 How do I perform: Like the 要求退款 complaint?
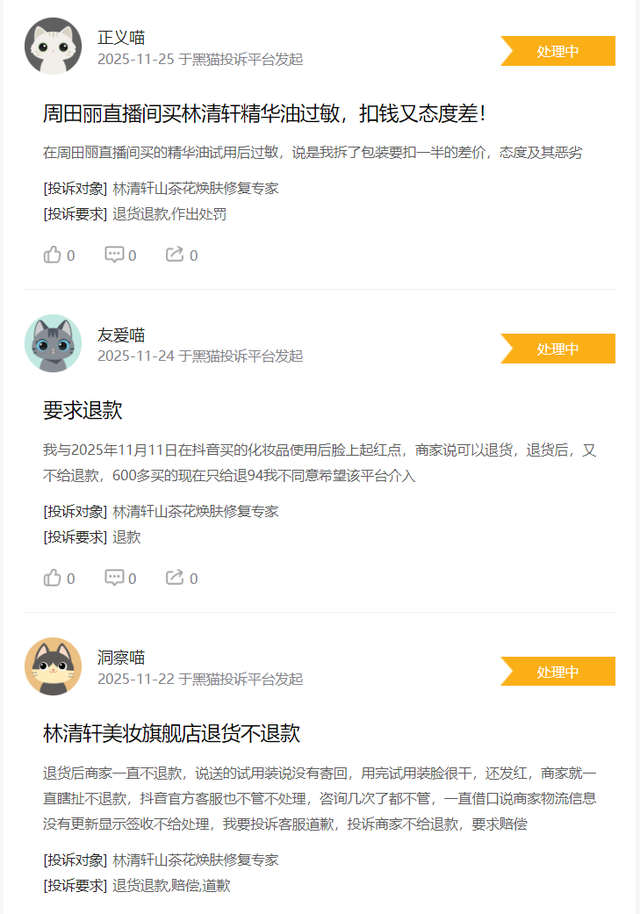tap(59, 578)
